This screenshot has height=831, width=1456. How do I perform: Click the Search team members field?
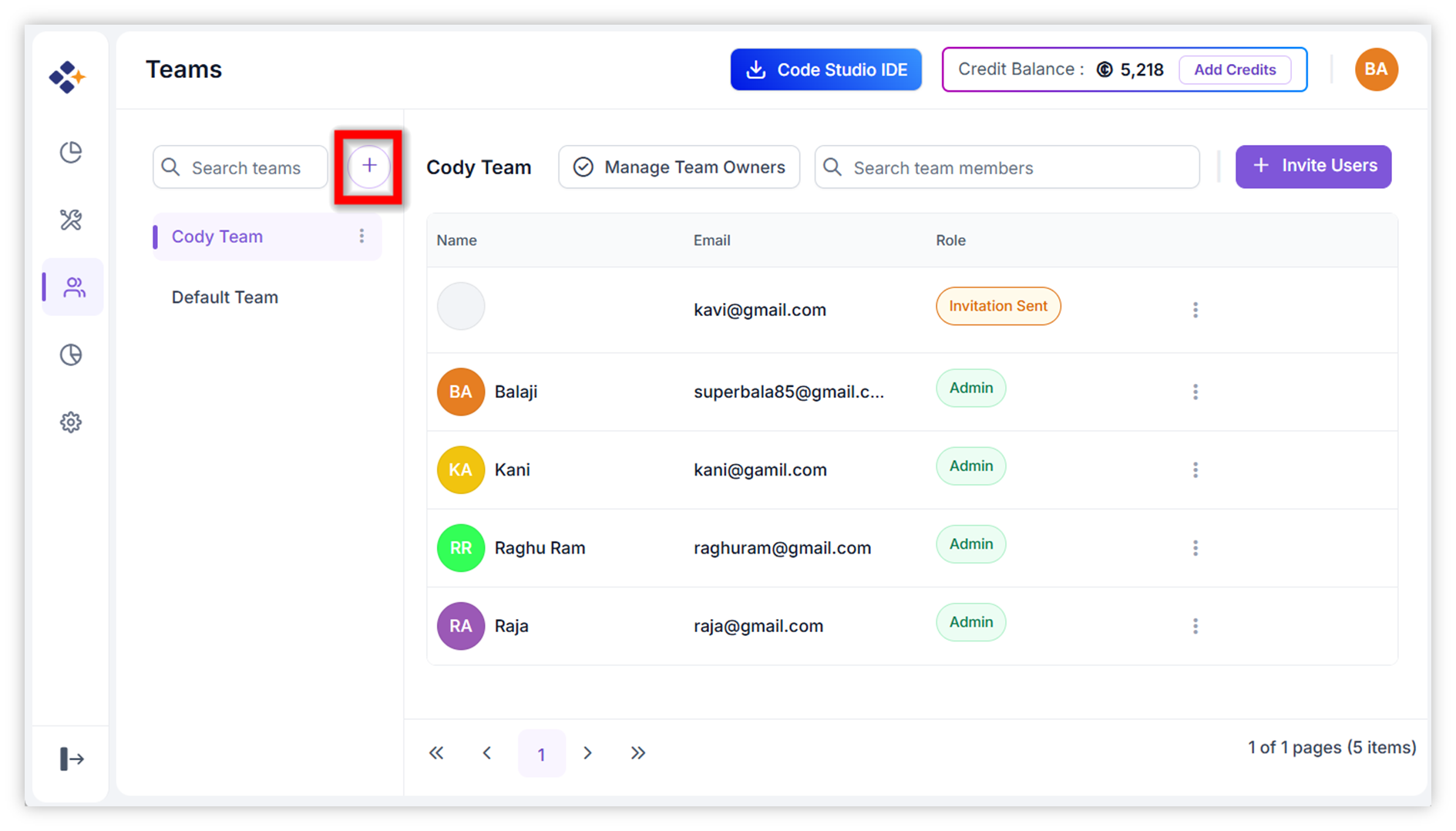[x=1007, y=167]
